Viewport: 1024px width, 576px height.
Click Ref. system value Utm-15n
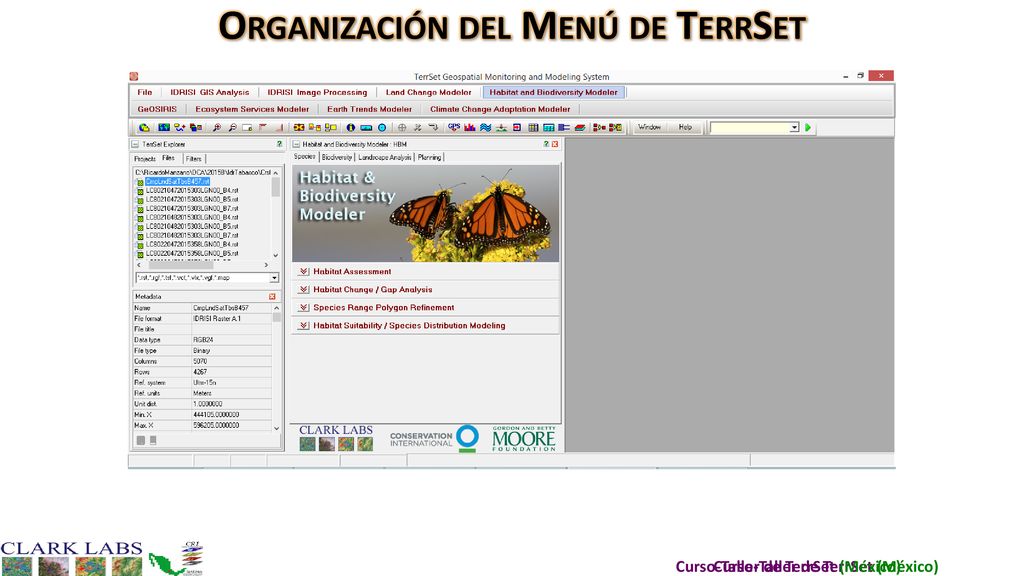click(x=204, y=383)
